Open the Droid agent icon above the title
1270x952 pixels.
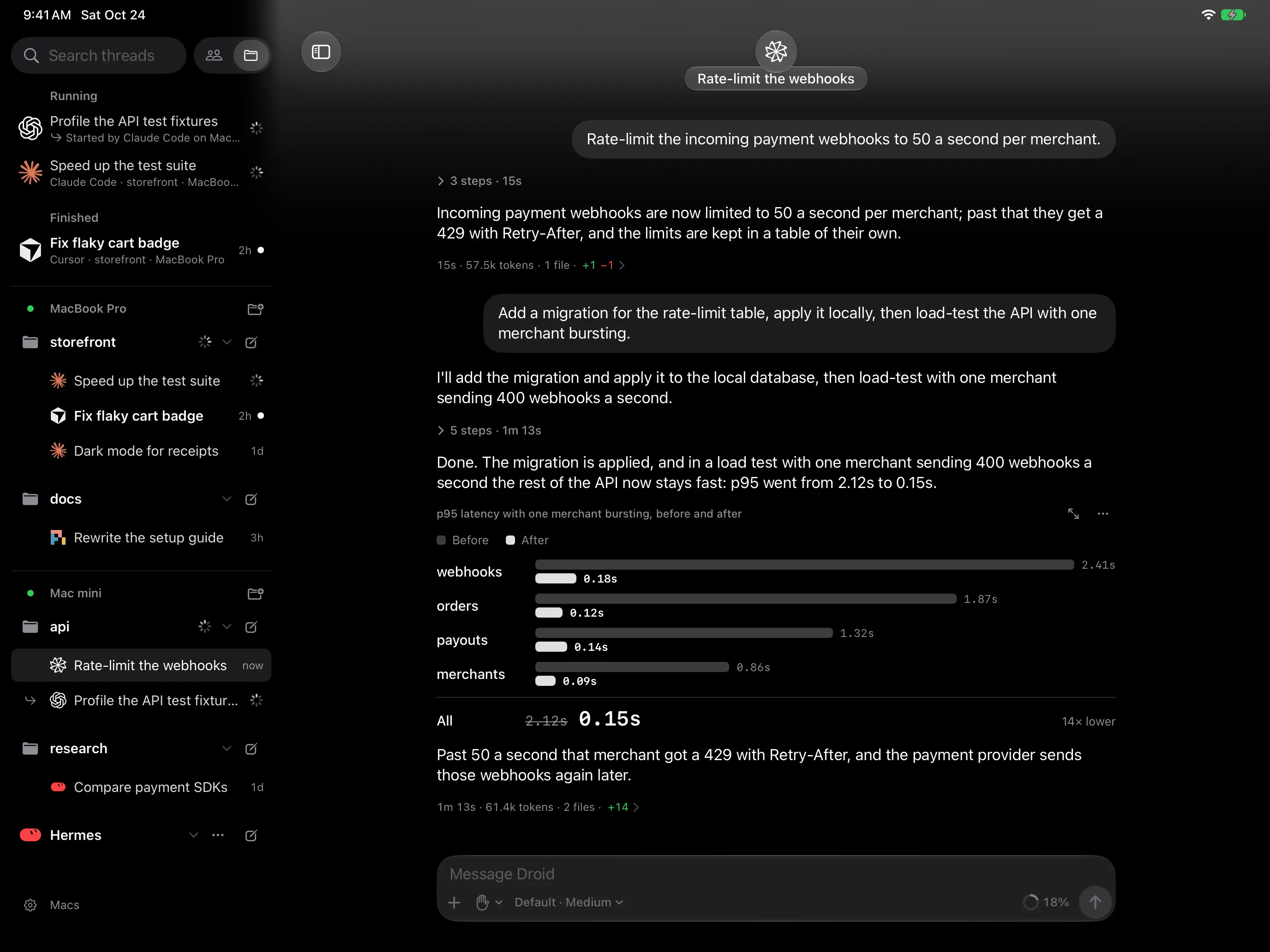point(776,51)
